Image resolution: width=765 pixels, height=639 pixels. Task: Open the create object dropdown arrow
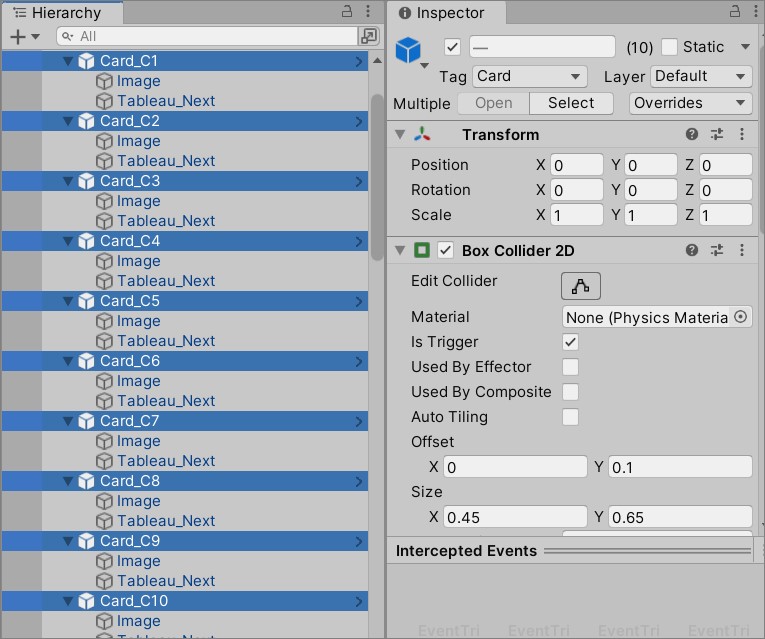pyautogui.click(x=35, y=37)
